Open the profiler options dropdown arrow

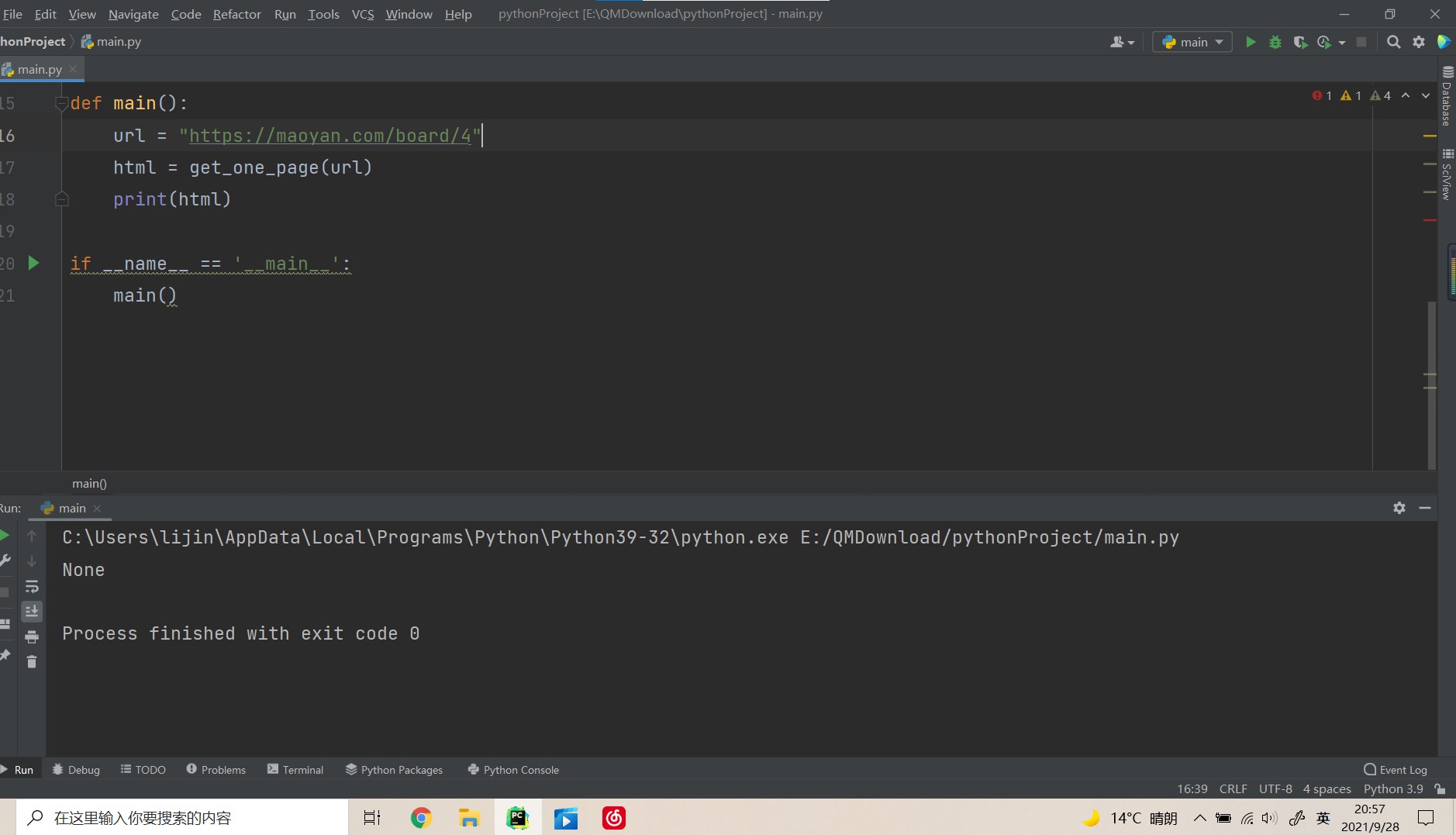1341,43
